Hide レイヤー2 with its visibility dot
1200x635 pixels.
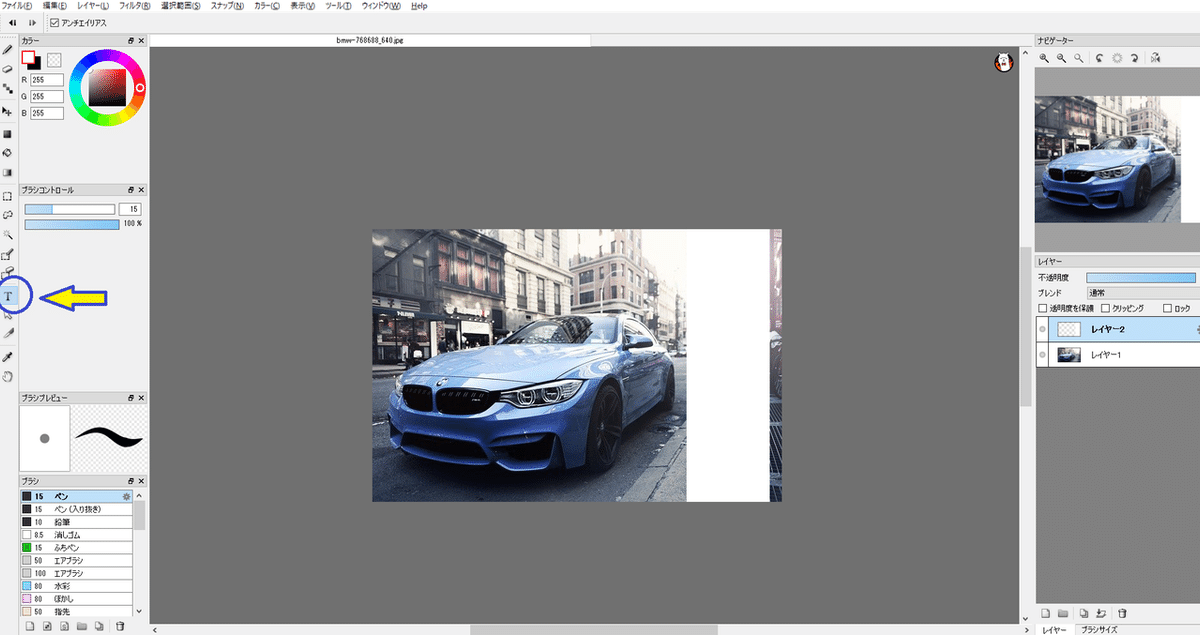click(1043, 328)
